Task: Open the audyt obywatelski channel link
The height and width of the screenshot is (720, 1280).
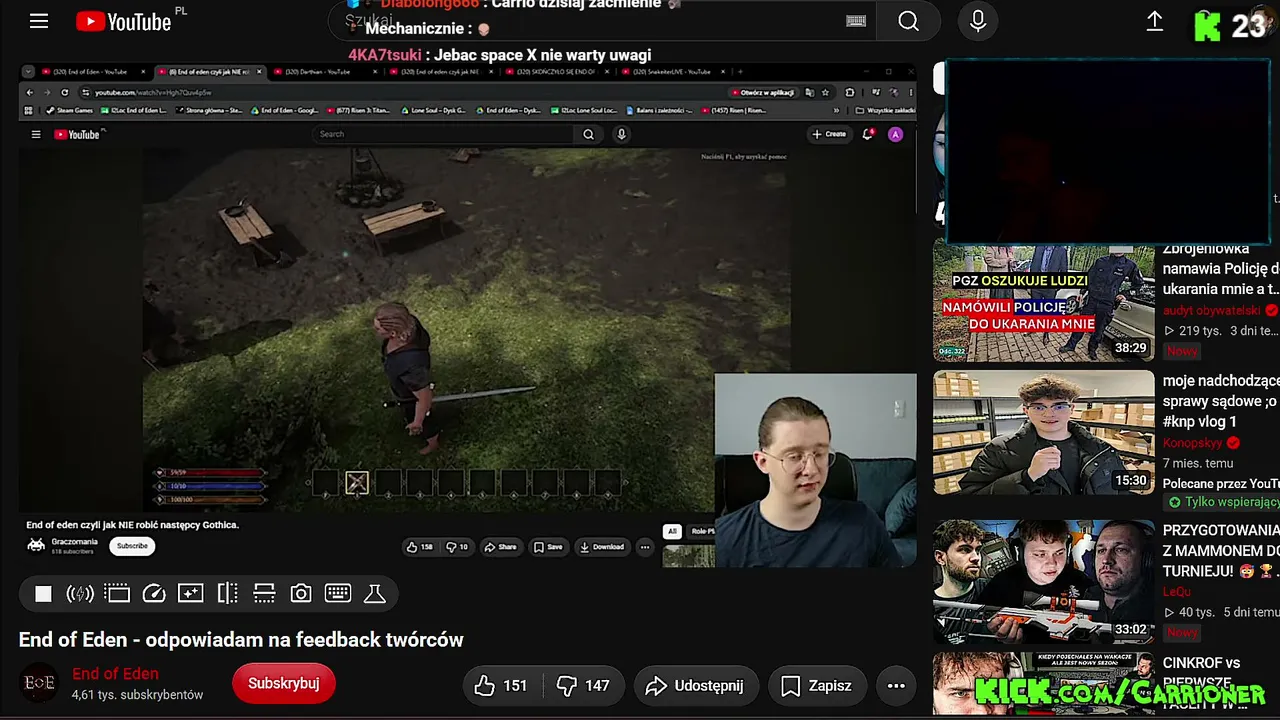Action: coord(1212,310)
